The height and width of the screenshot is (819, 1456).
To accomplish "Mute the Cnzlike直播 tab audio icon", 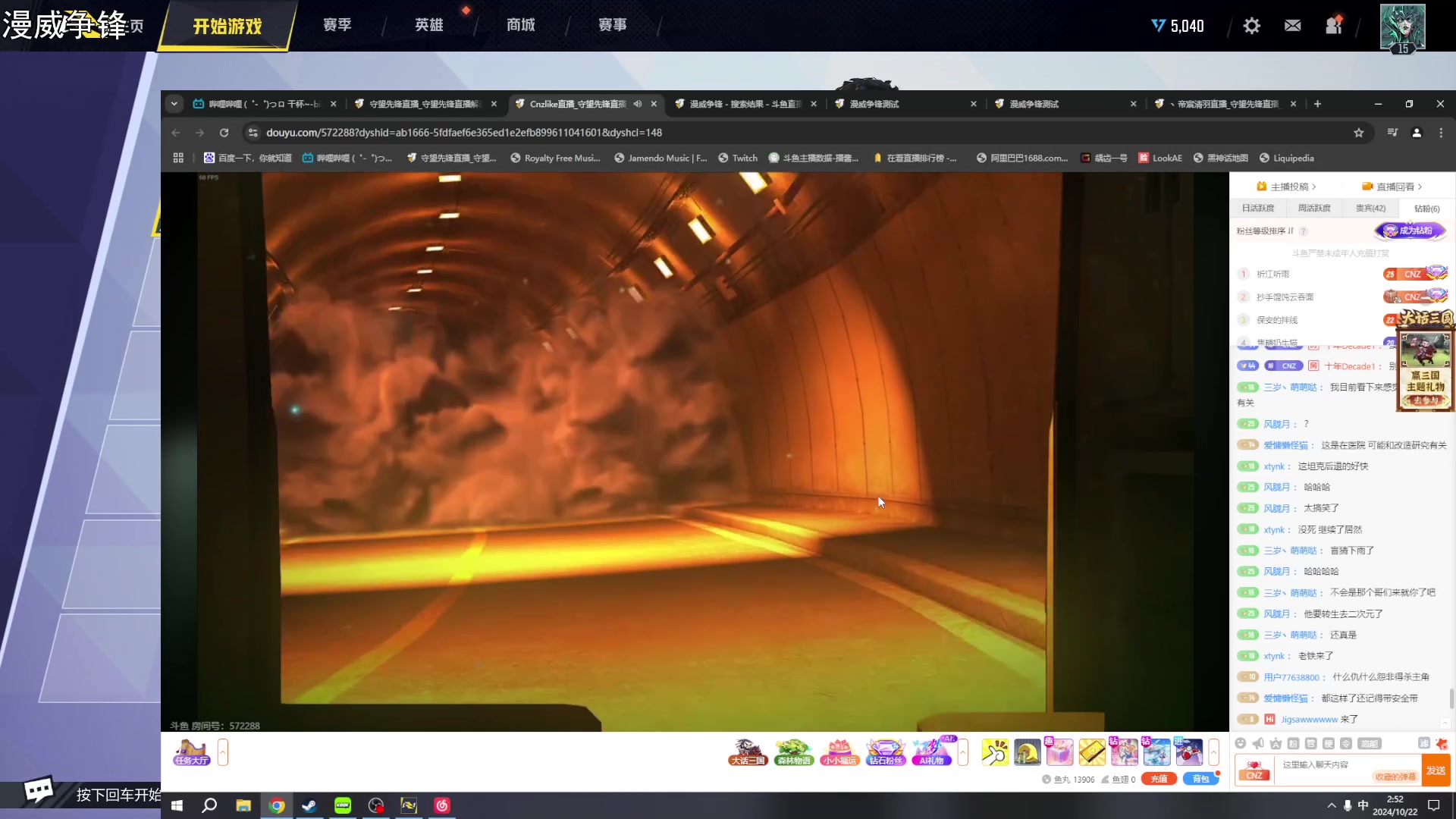I will tap(638, 104).
